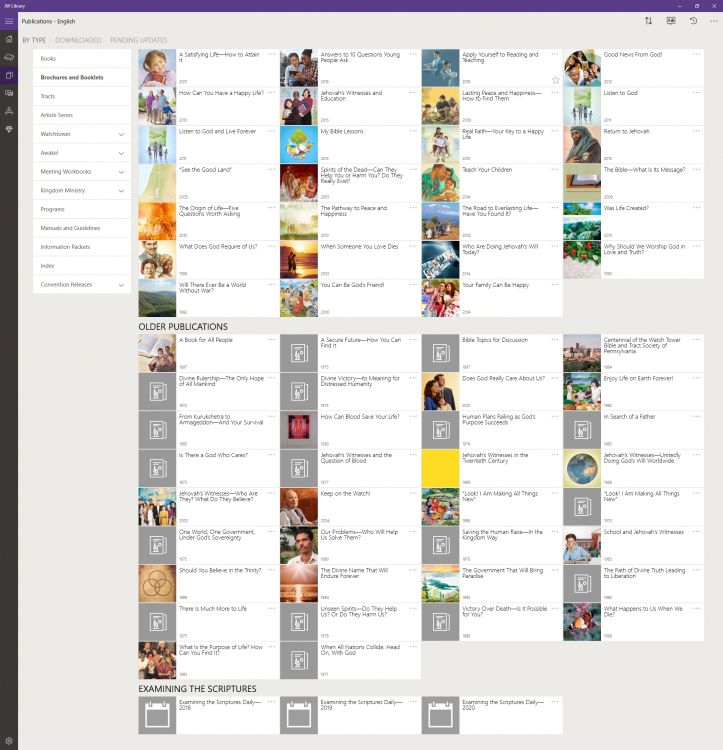Open more options for A Book for All People
This screenshot has height=750, width=723.
pos(272,340)
